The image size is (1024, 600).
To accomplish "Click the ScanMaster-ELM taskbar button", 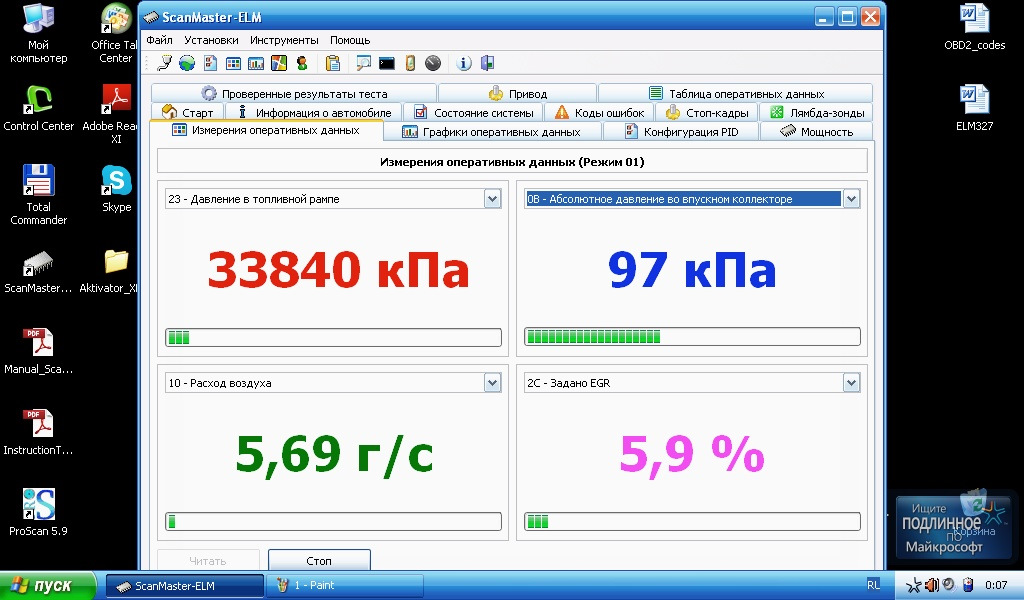I will [185, 586].
